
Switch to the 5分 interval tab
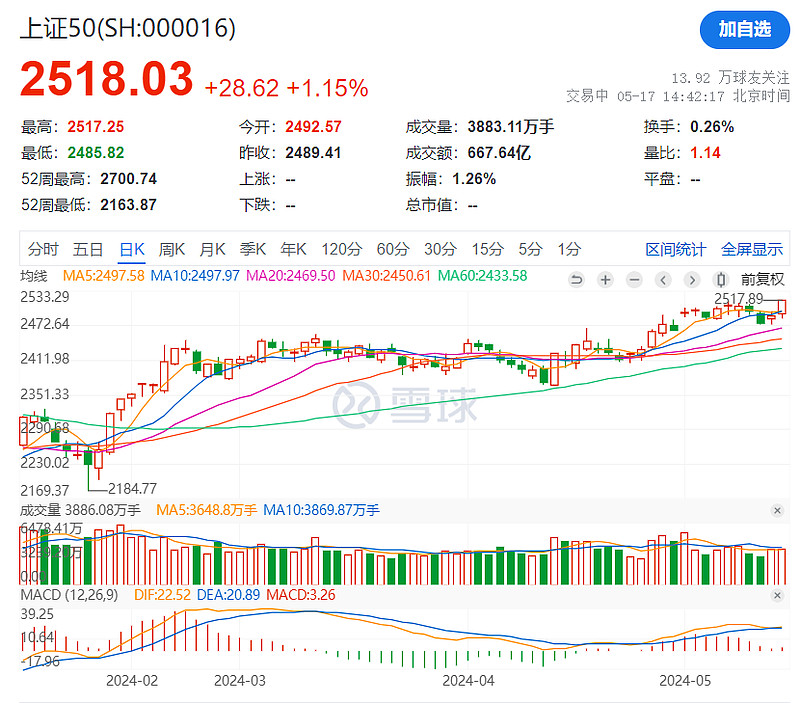[x=531, y=249]
